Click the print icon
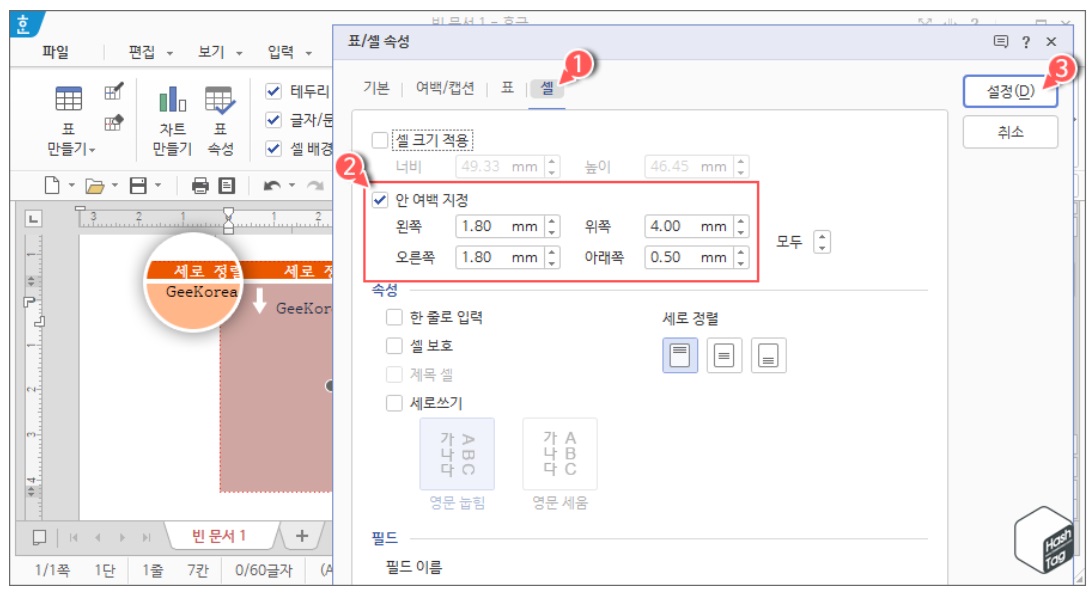The height and width of the screenshot is (593, 1092). tap(200, 185)
